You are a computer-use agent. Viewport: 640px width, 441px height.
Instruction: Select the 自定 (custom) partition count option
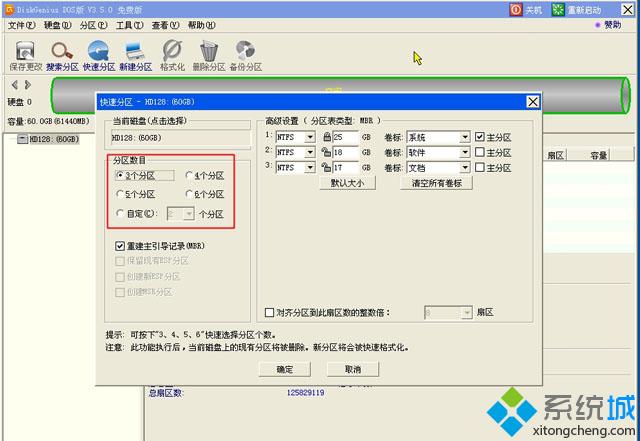coord(121,213)
